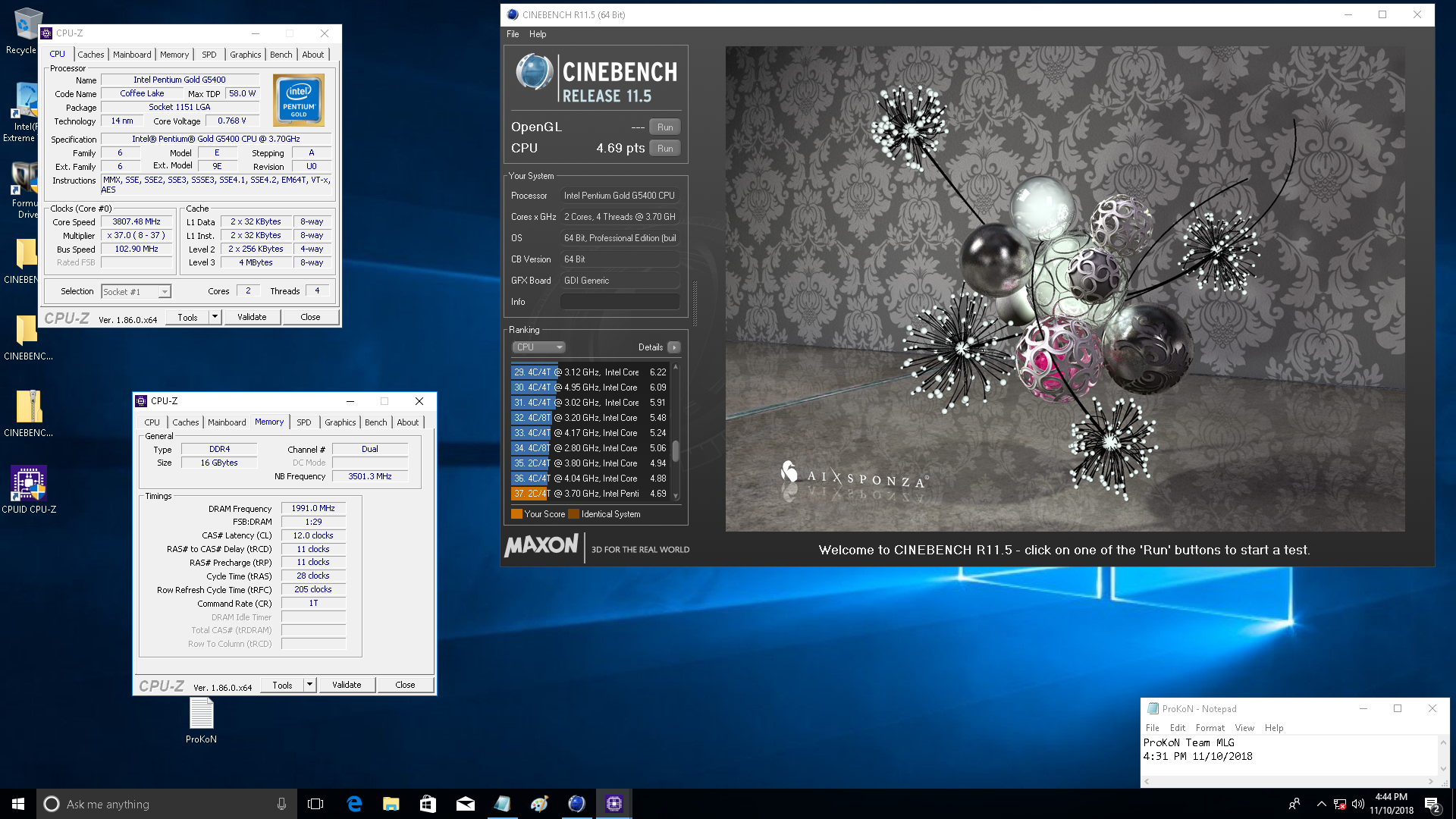Open the Socket #1 selection dropdown
The height and width of the screenshot is (819, 1456).
pyautogui.click(x=136, y=292)
